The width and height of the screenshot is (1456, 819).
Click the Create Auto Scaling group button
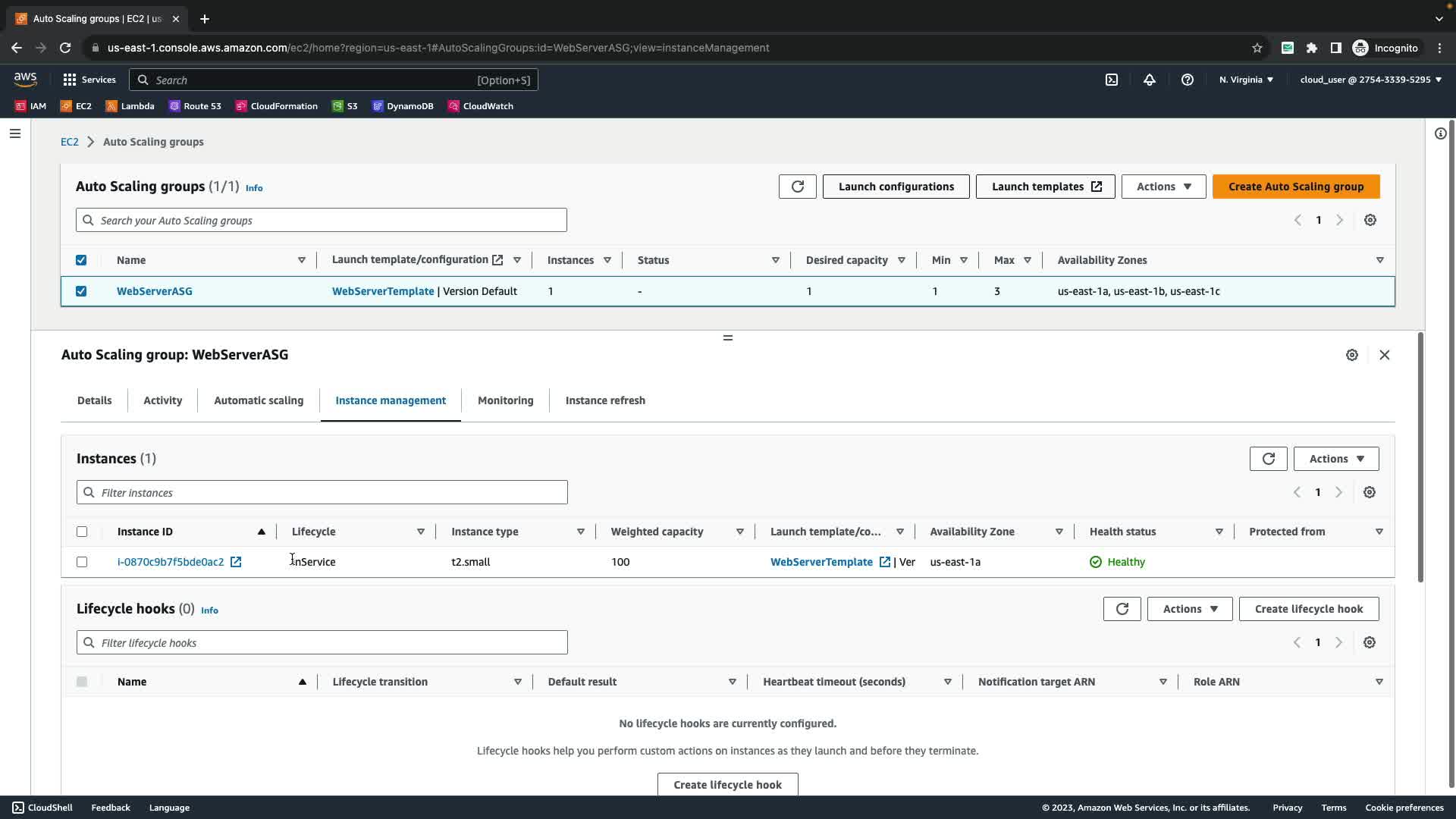[1295, 187]
